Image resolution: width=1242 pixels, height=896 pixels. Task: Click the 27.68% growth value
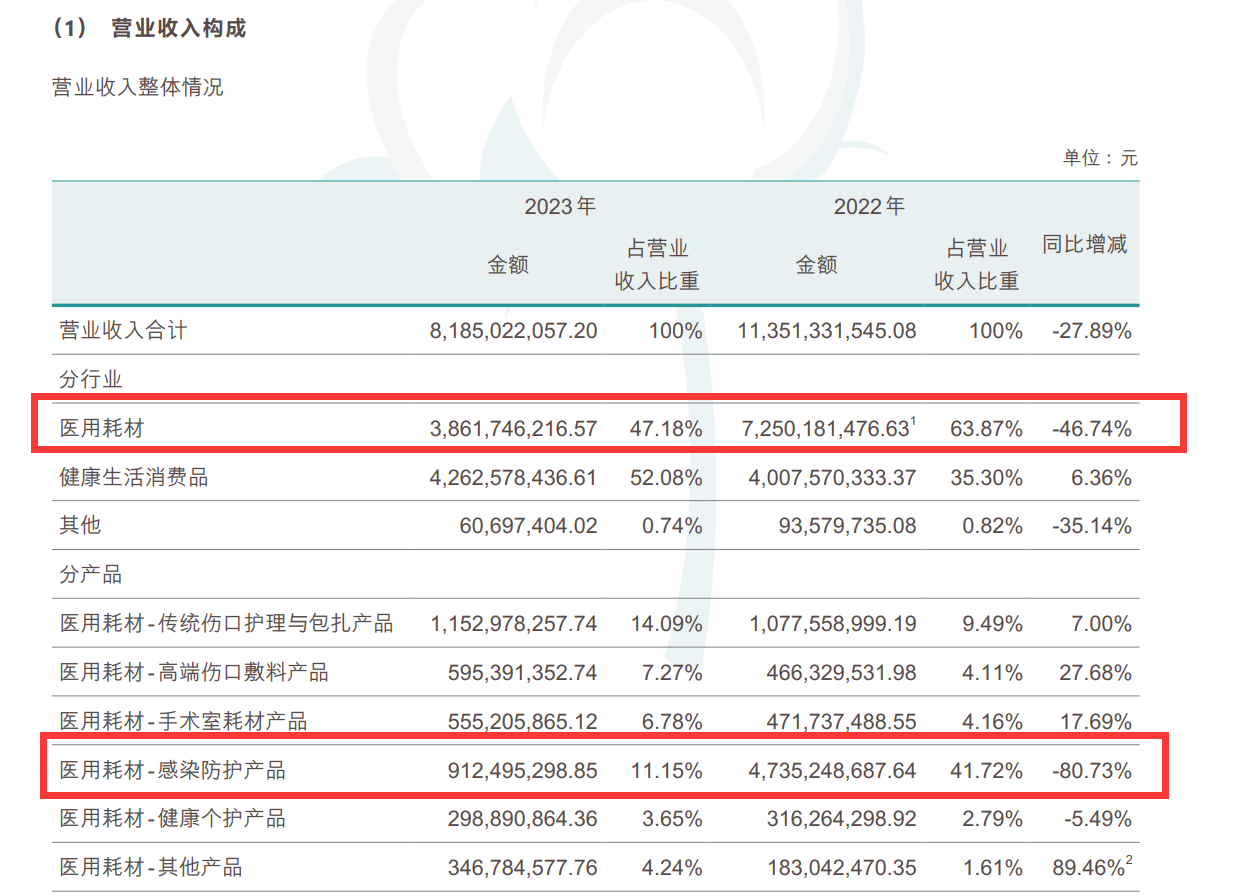[x=1098, y=673]
